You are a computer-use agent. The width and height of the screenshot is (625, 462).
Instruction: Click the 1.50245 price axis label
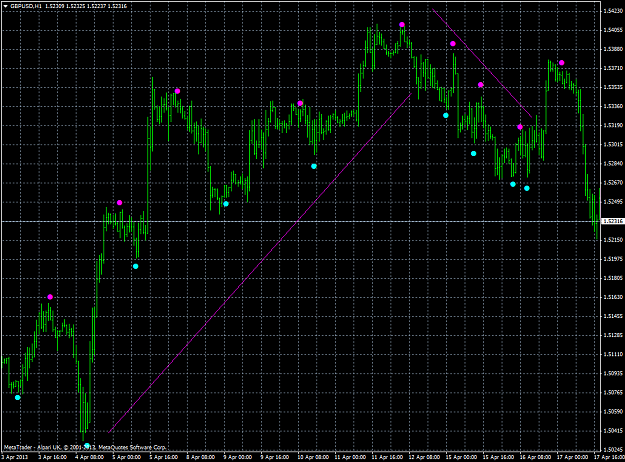point(613,449)
